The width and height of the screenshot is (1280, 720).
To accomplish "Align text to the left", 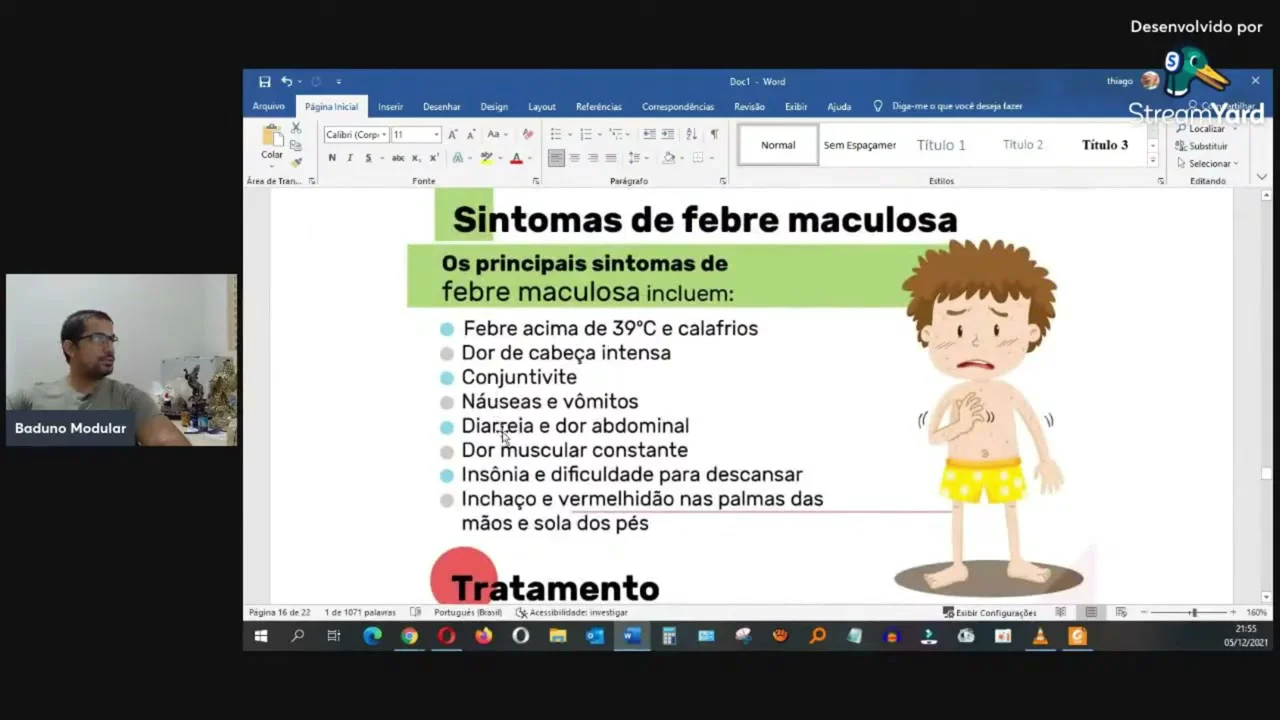I will tap(556, 158).
